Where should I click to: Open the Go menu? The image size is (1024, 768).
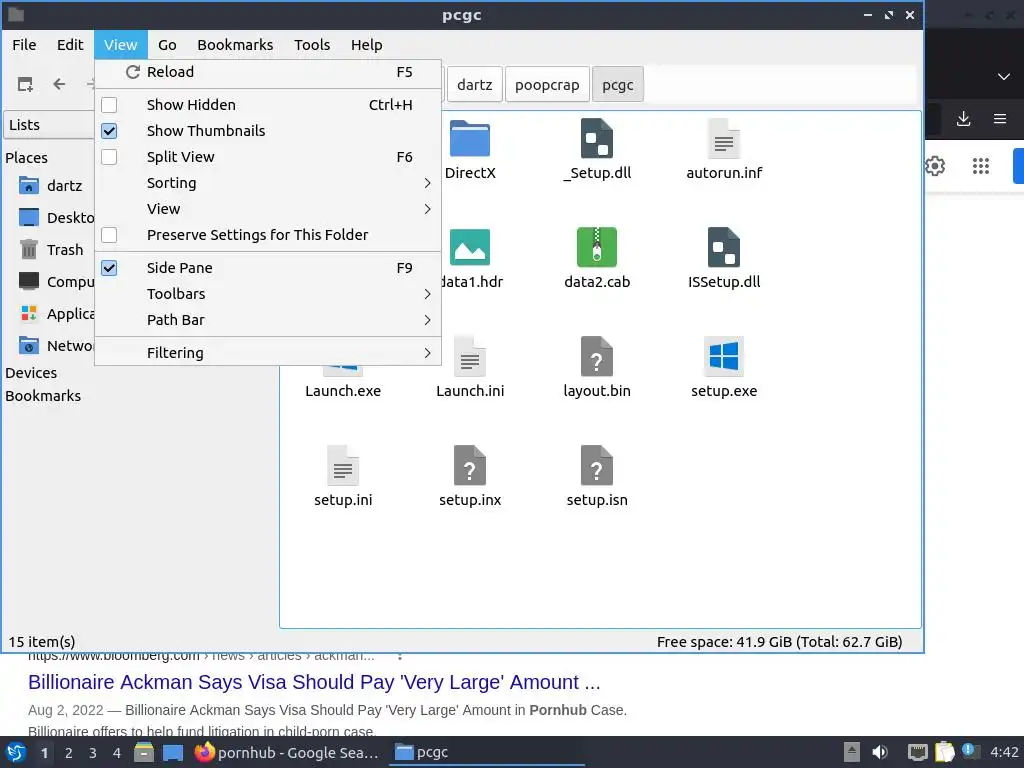167,45
